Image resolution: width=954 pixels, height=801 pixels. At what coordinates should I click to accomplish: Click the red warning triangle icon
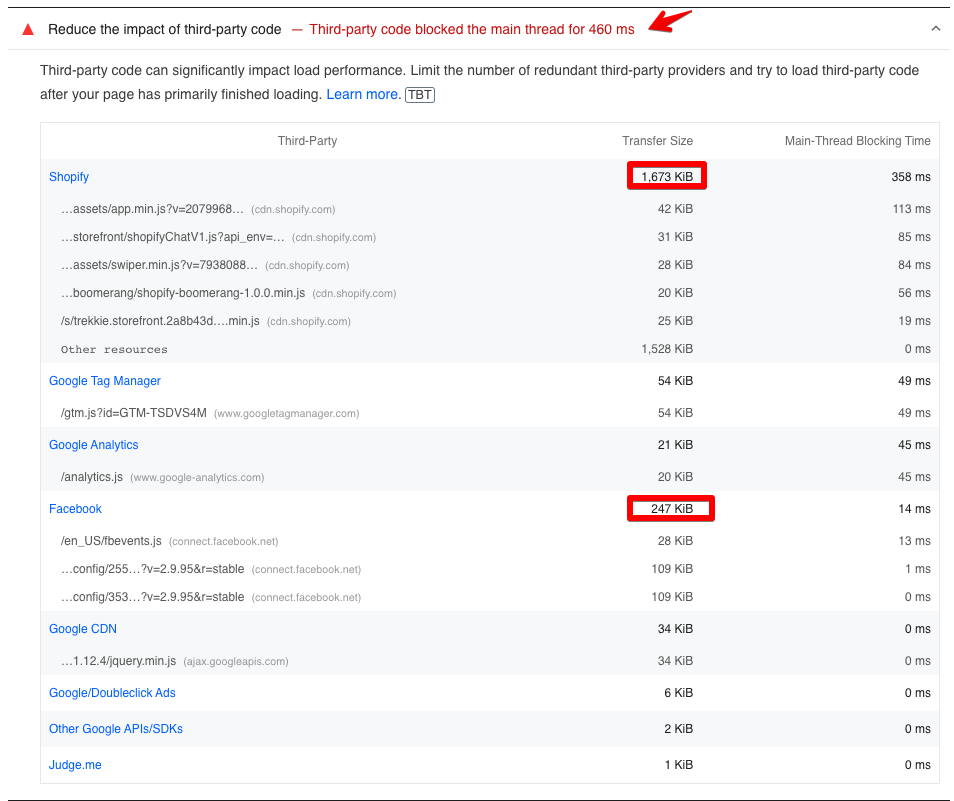tap(27, 29)
